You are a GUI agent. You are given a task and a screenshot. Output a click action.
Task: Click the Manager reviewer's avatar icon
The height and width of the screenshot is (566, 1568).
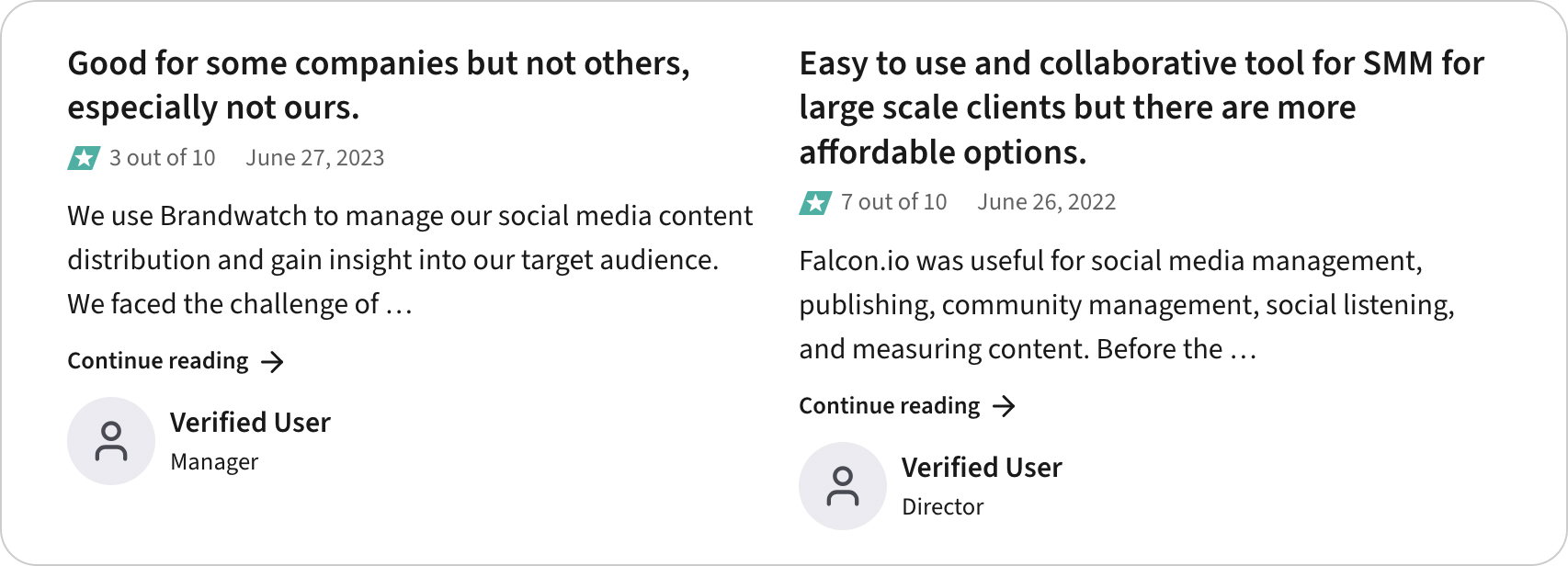point(111,441)
